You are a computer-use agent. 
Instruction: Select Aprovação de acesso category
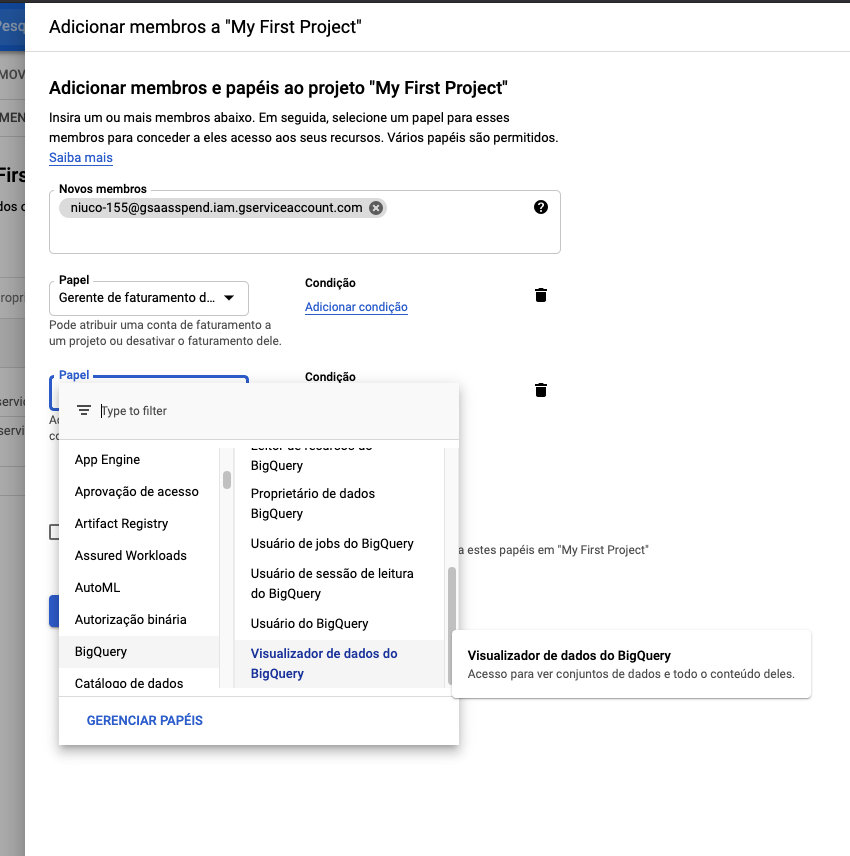pyautogui.click(x=139, y=492)
